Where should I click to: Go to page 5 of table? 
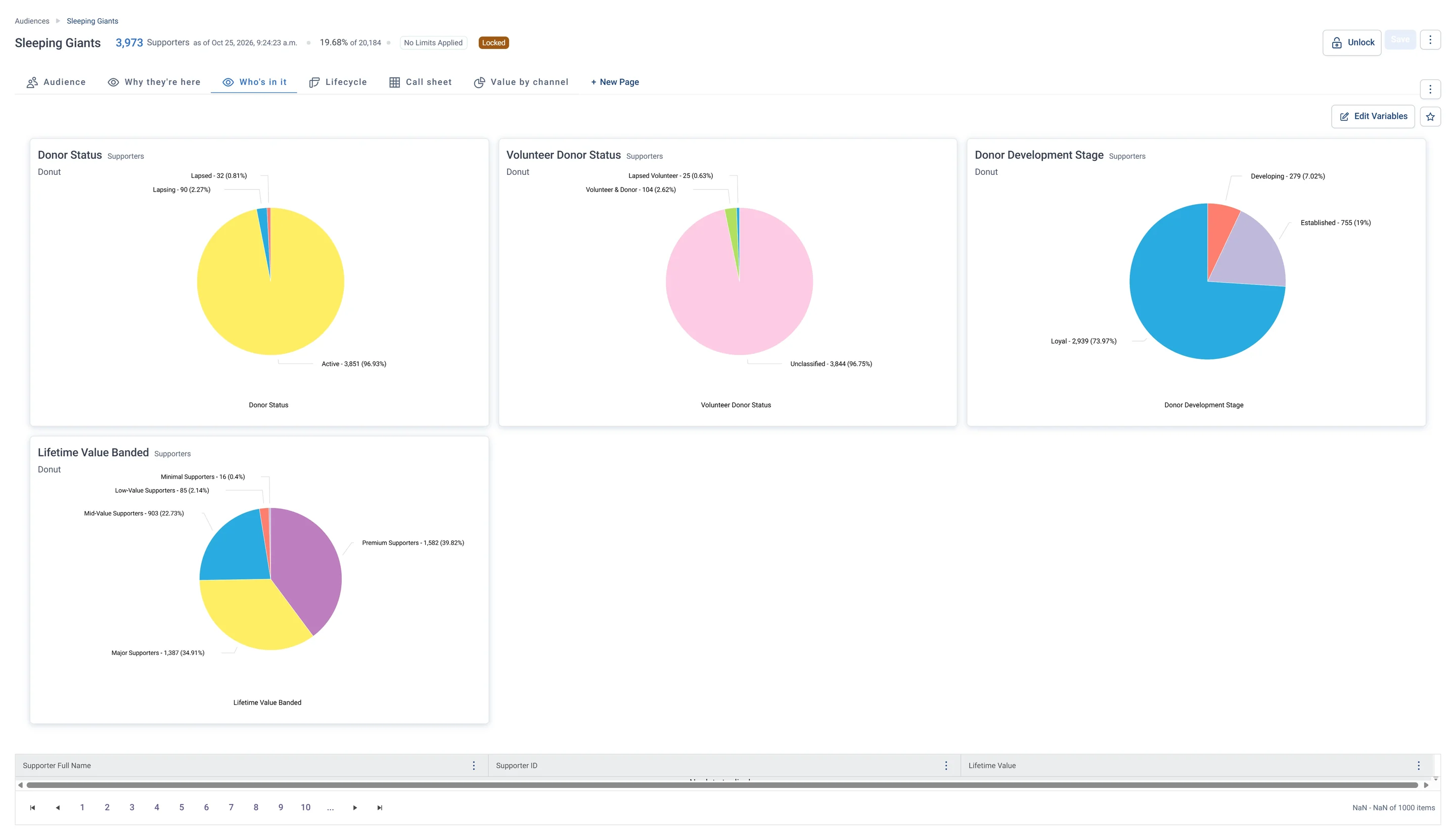tap(181, 808)
